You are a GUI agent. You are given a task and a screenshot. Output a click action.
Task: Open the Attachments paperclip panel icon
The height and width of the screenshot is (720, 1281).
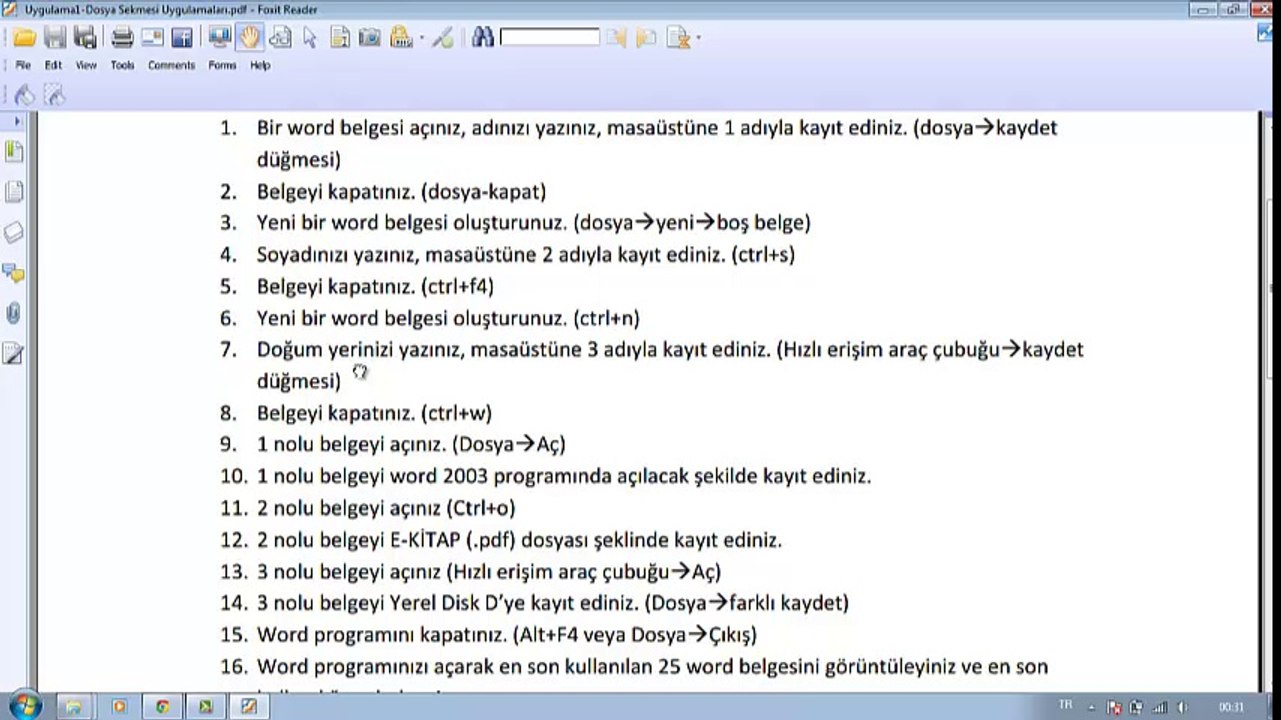13,313
